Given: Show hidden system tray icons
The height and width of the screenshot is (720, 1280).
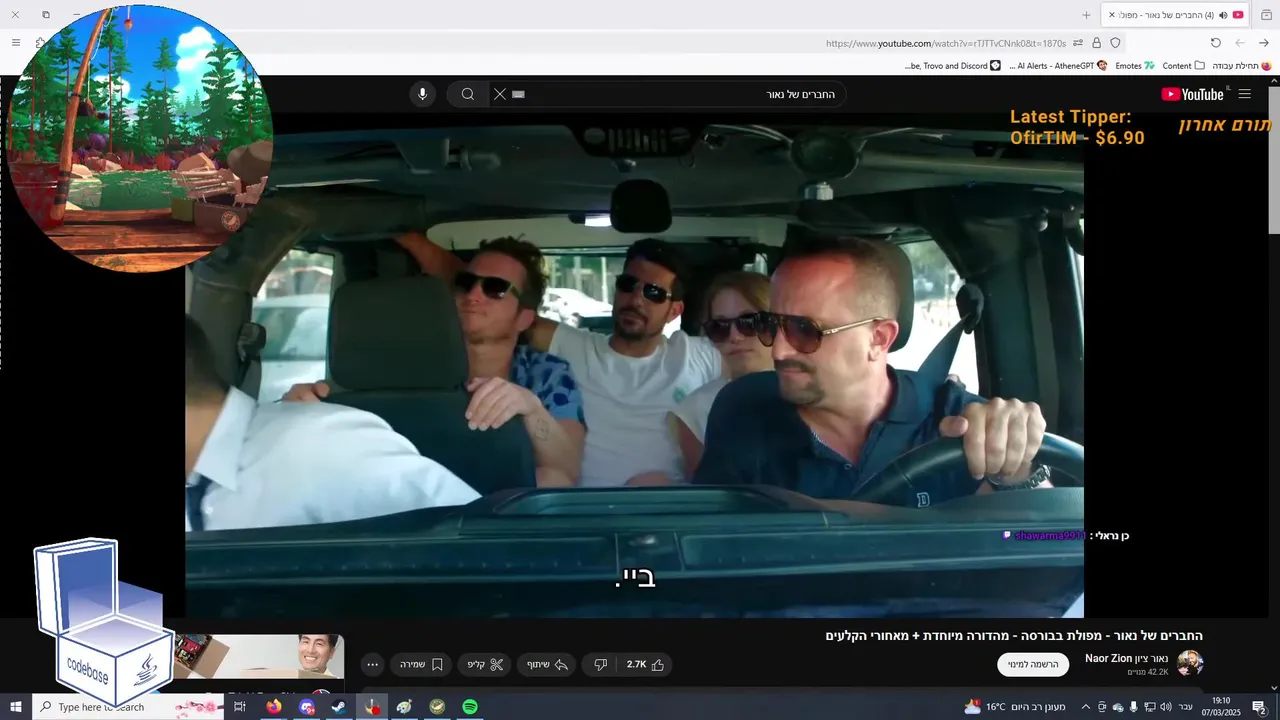Looking at the screenshot, I should click(1085, 707).
